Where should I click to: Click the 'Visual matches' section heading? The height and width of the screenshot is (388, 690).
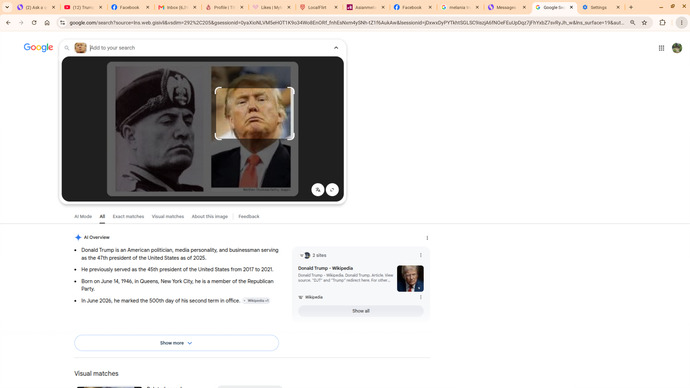click(96, 373)
